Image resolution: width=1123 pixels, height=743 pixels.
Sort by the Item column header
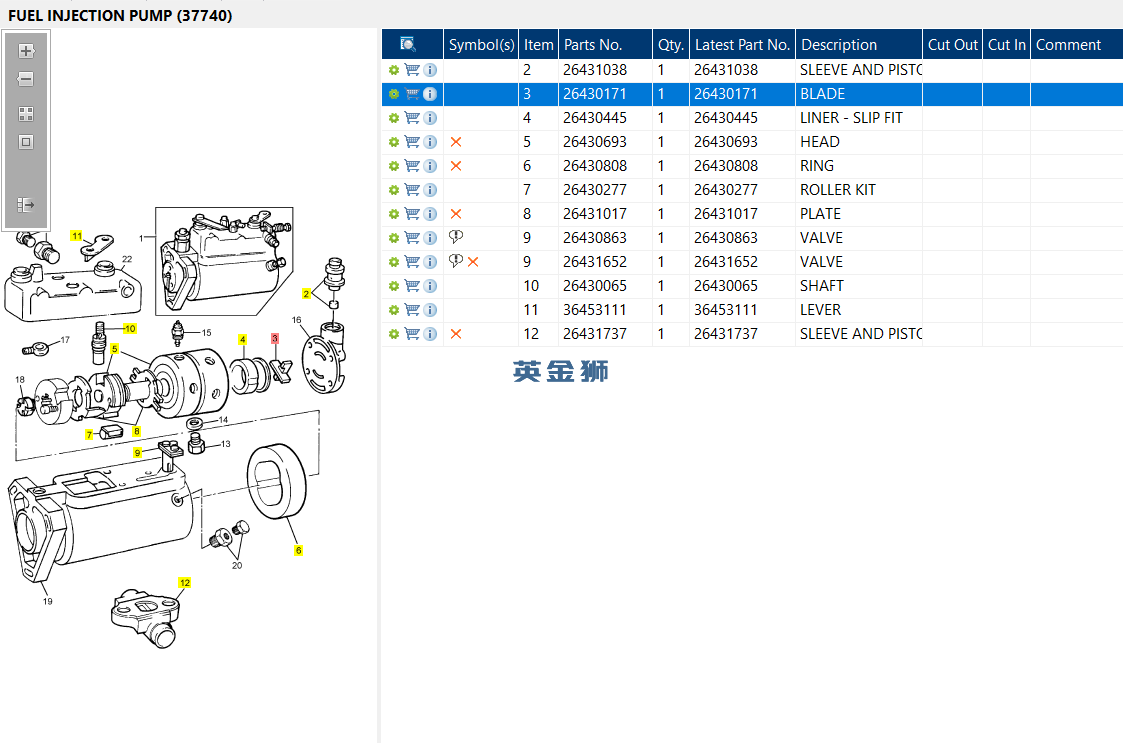[538, 44]
